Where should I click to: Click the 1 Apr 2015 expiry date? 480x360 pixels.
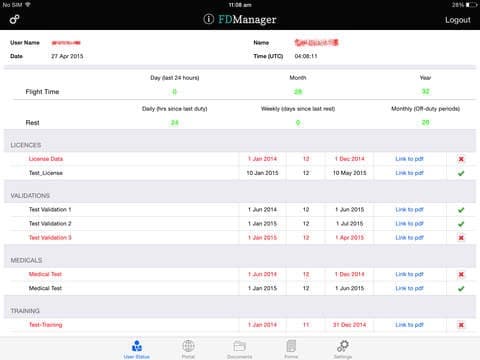(x=349, y=238)
